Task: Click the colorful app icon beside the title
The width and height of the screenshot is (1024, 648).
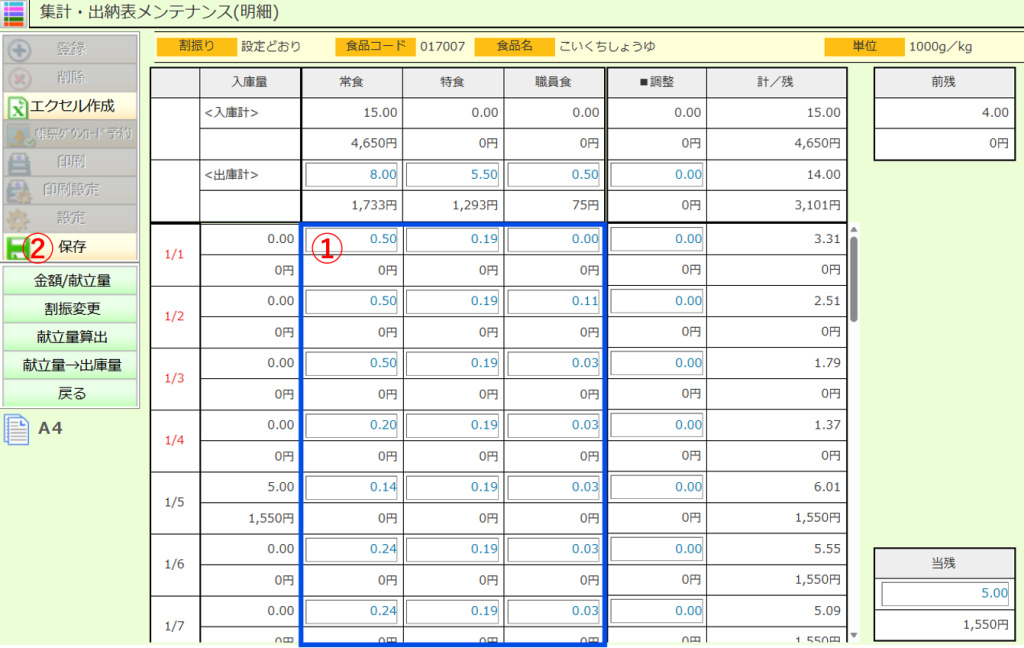Action: (14, 13)
